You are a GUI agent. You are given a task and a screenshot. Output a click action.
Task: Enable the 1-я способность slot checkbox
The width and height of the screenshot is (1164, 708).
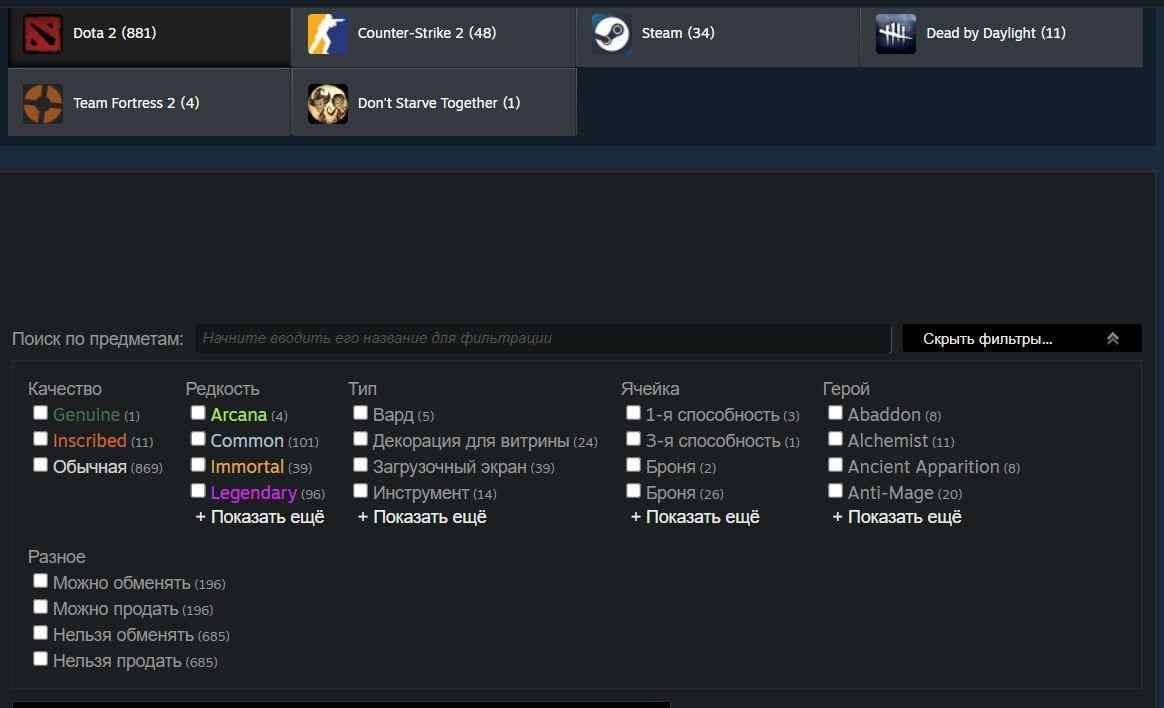pyautogui.click(x=632, y=413)
